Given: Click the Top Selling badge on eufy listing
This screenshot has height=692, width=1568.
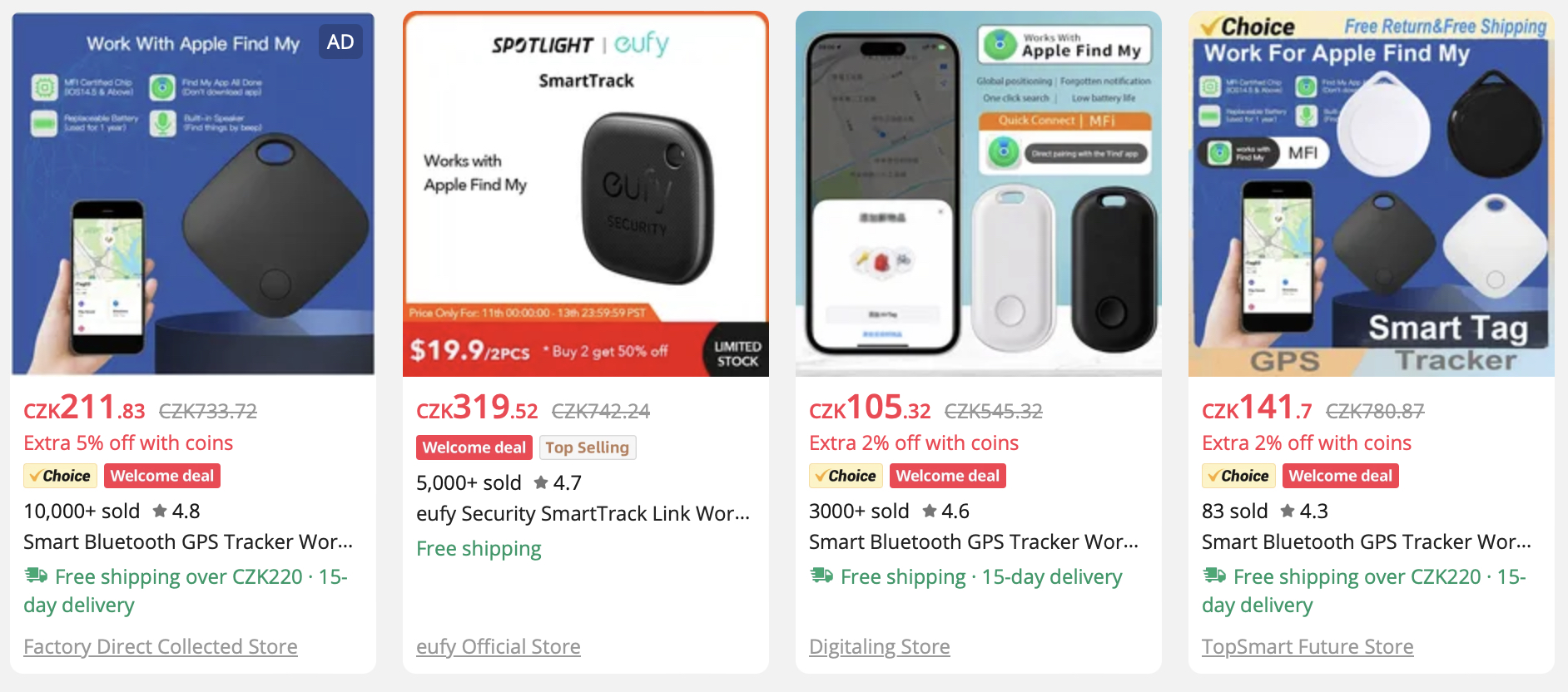Looking at the screenshot, I should pos(588,447).
